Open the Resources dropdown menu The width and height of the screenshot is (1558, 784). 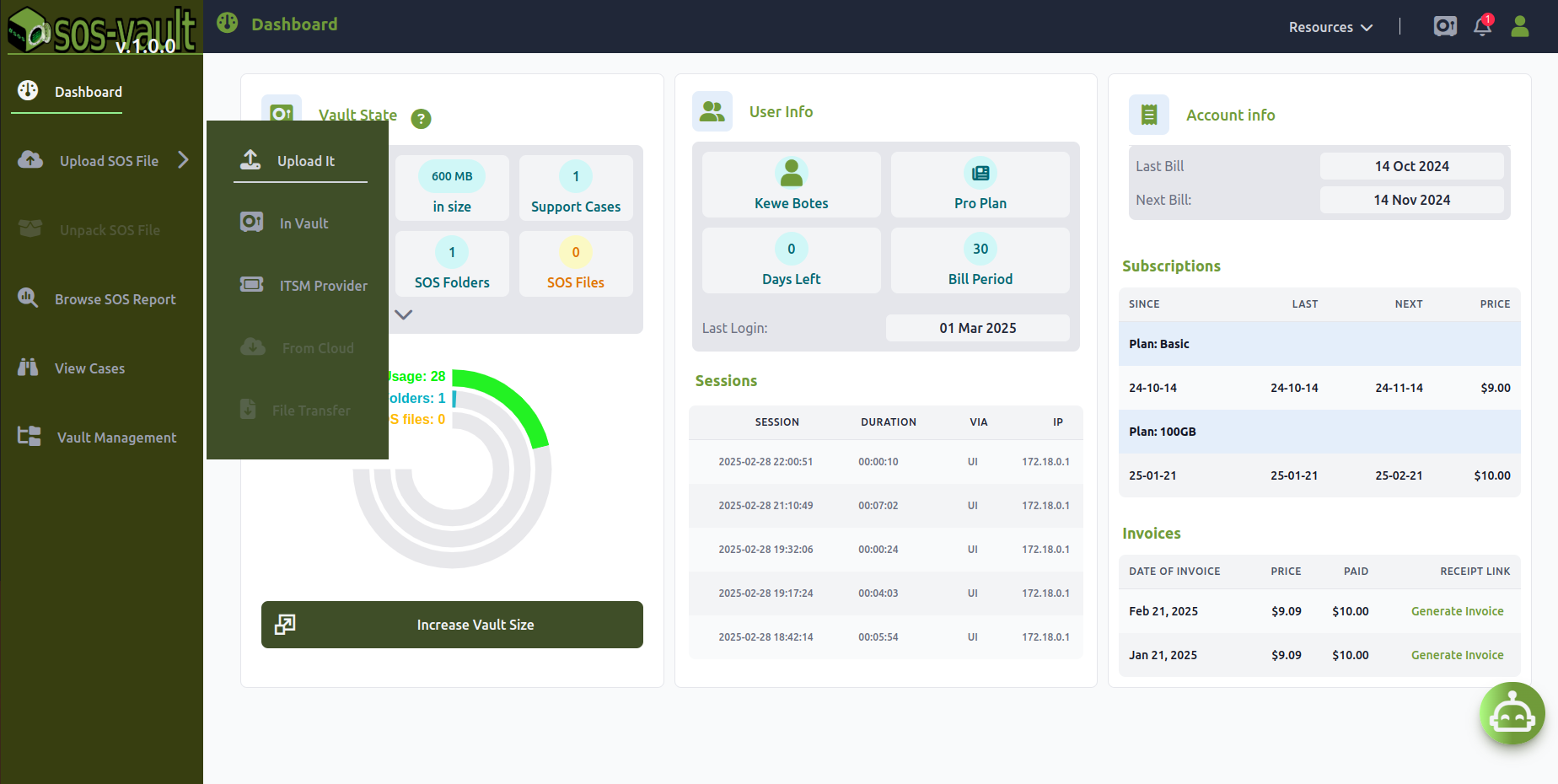tap(1330, 27)
